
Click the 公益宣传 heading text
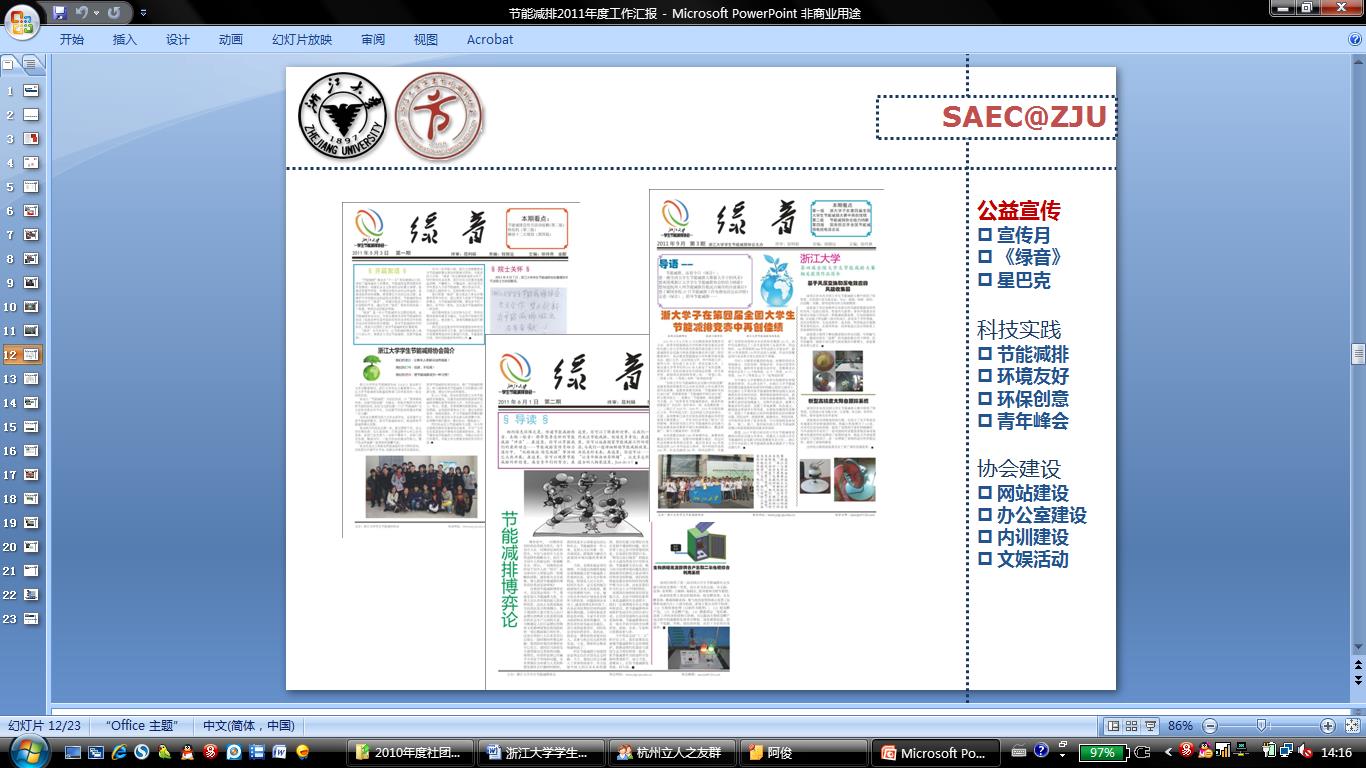1018,211
